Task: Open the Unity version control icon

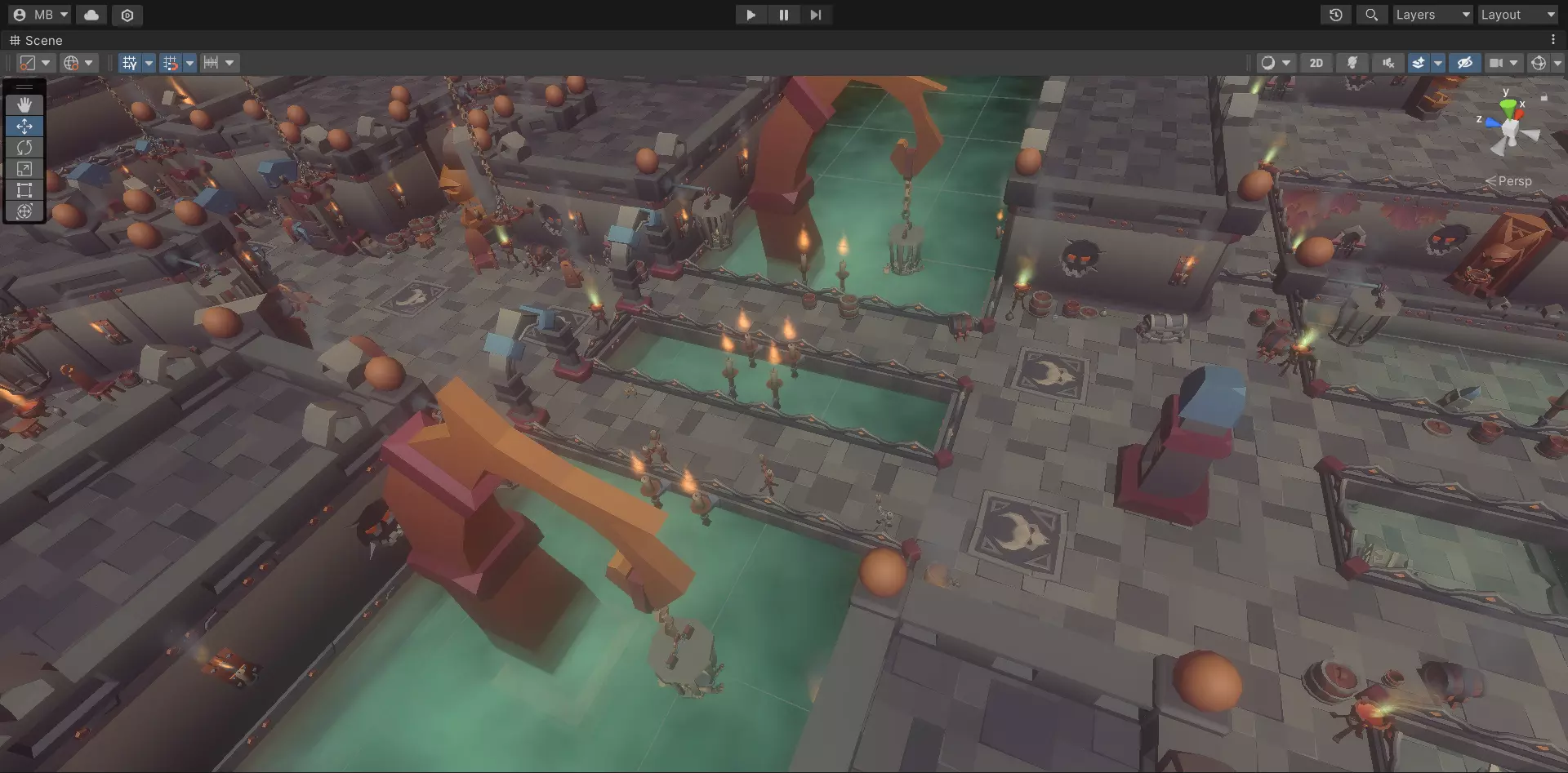Action: tap(127, 15)
